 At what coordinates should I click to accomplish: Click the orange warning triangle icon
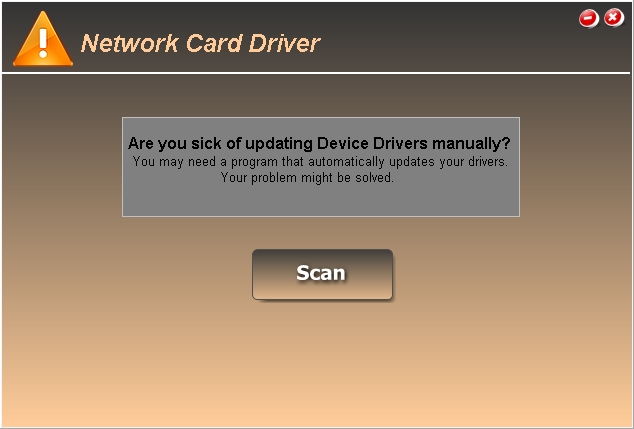pyautogui.click(x=43, y=39)
